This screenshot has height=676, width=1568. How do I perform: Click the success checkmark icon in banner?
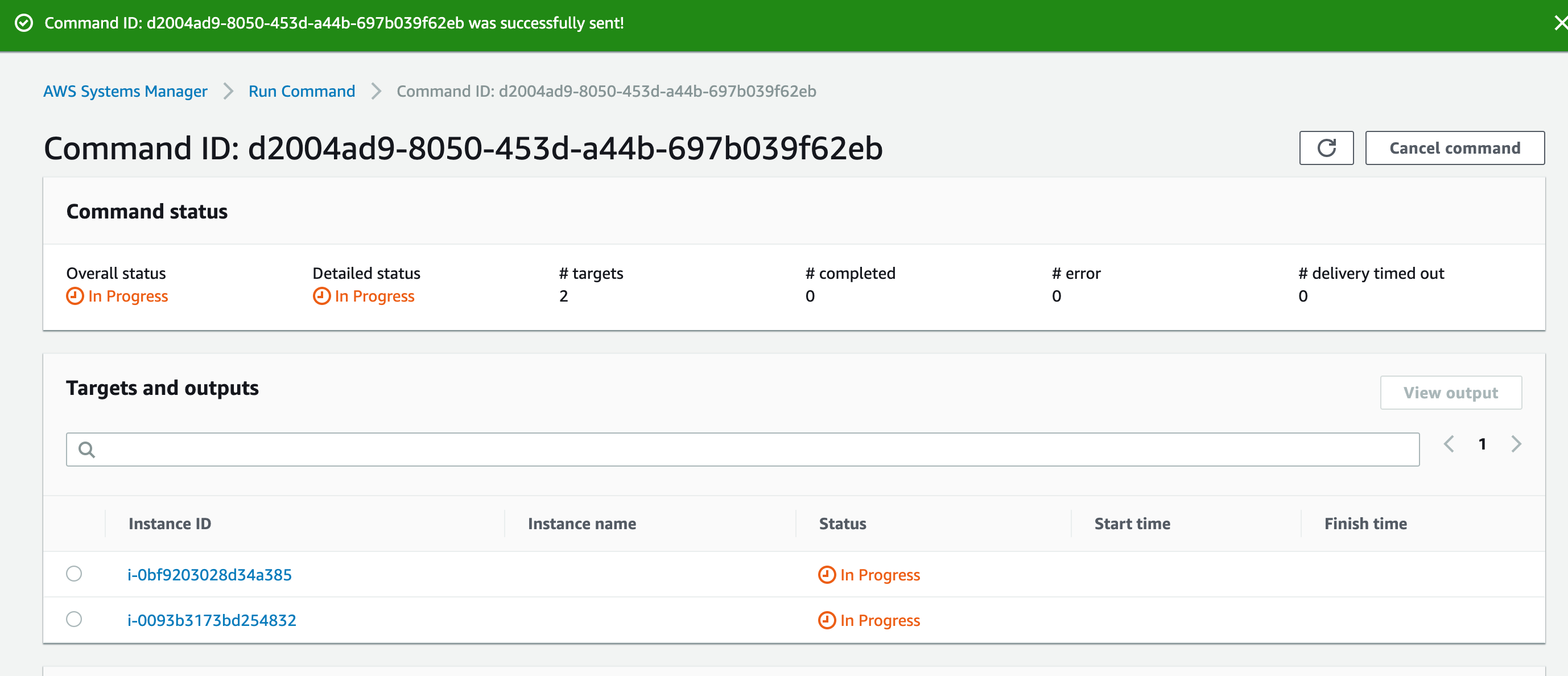(x=24, y=23)
